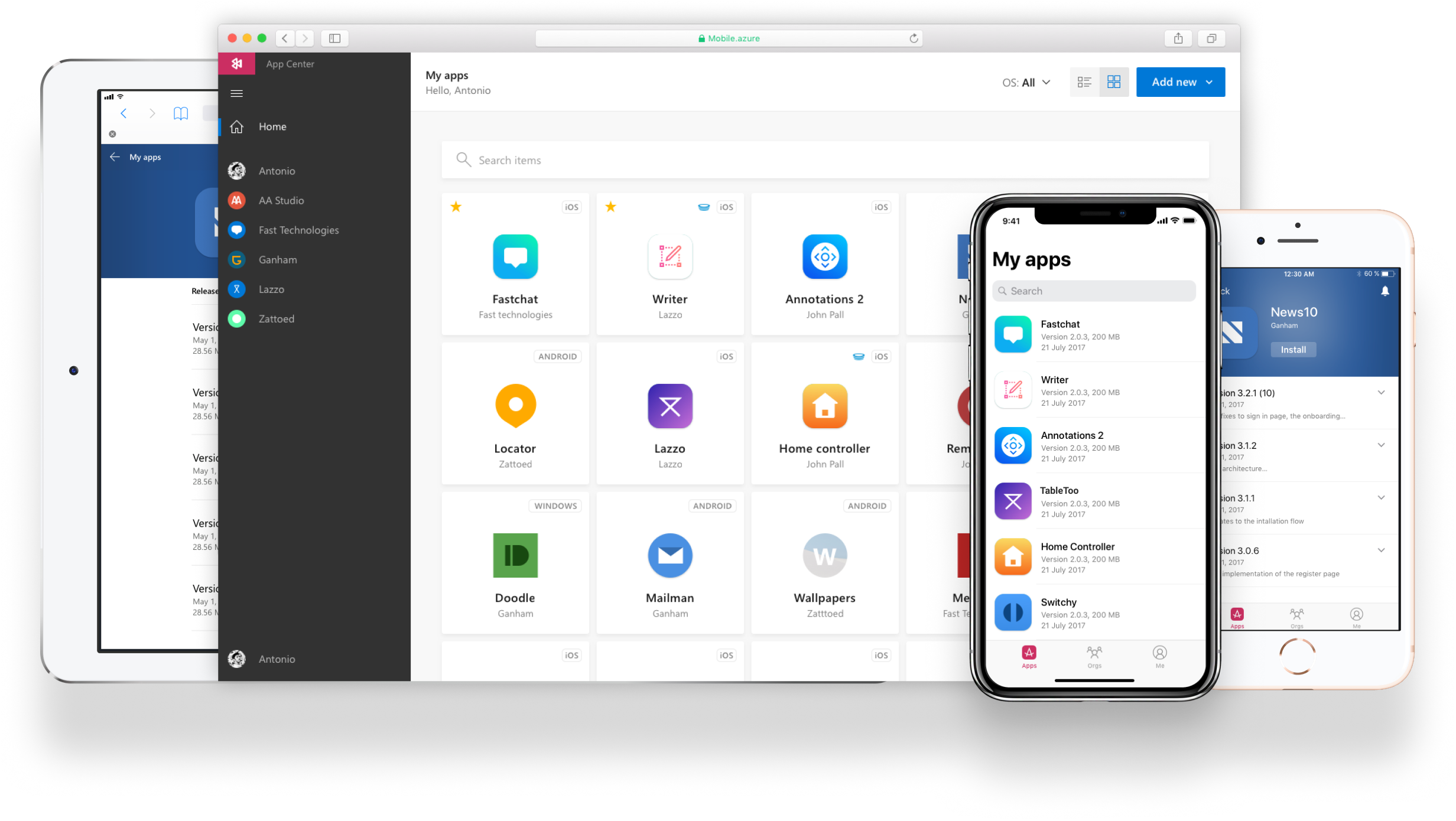Click the Add new button
Image resolution: width=1456 pixels, height=821 pixels.
[1180, 81]
